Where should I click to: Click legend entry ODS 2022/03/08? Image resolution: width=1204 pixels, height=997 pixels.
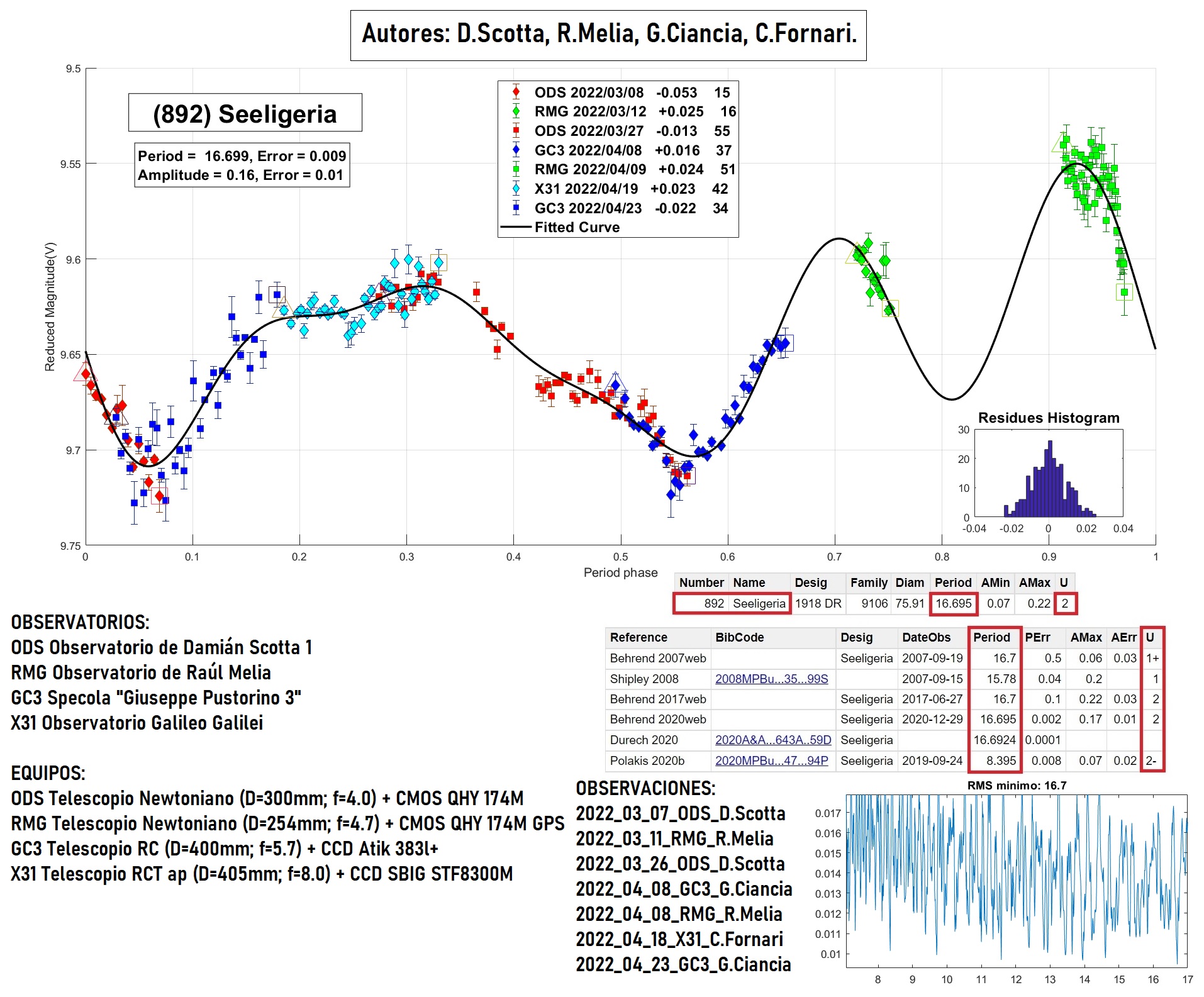tap(620, 92)
